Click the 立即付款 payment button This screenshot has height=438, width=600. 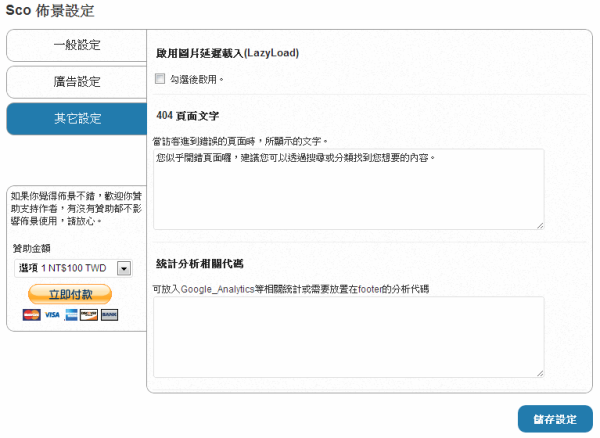pos(70,294)
